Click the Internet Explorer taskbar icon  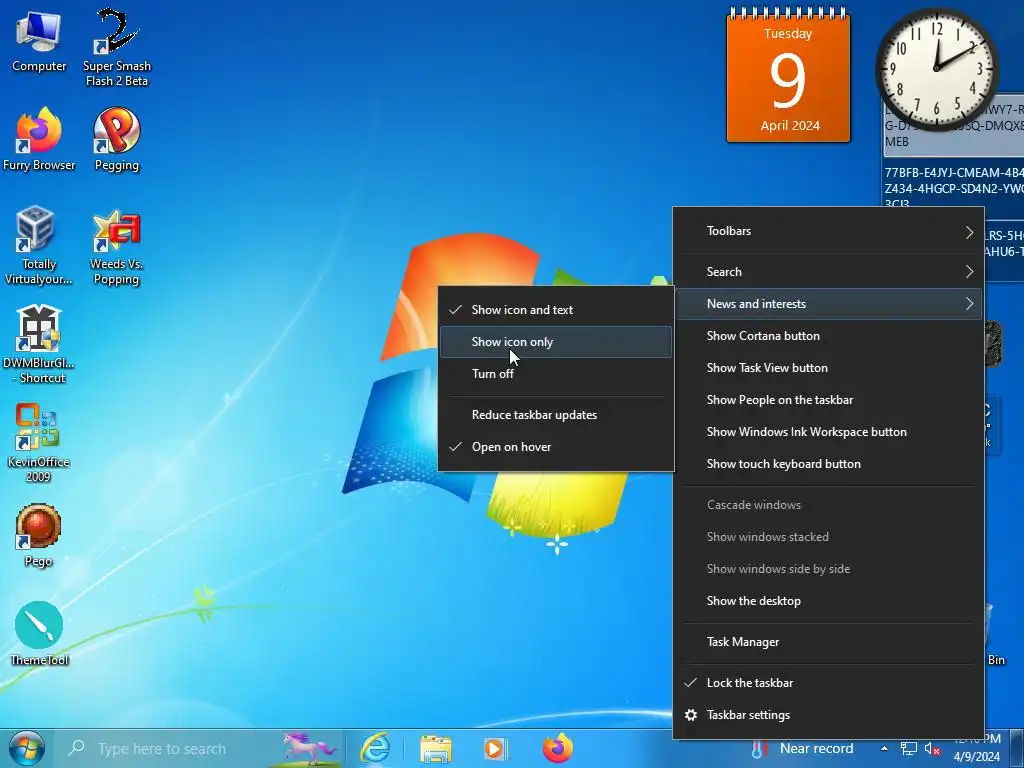tap(375, 748)
